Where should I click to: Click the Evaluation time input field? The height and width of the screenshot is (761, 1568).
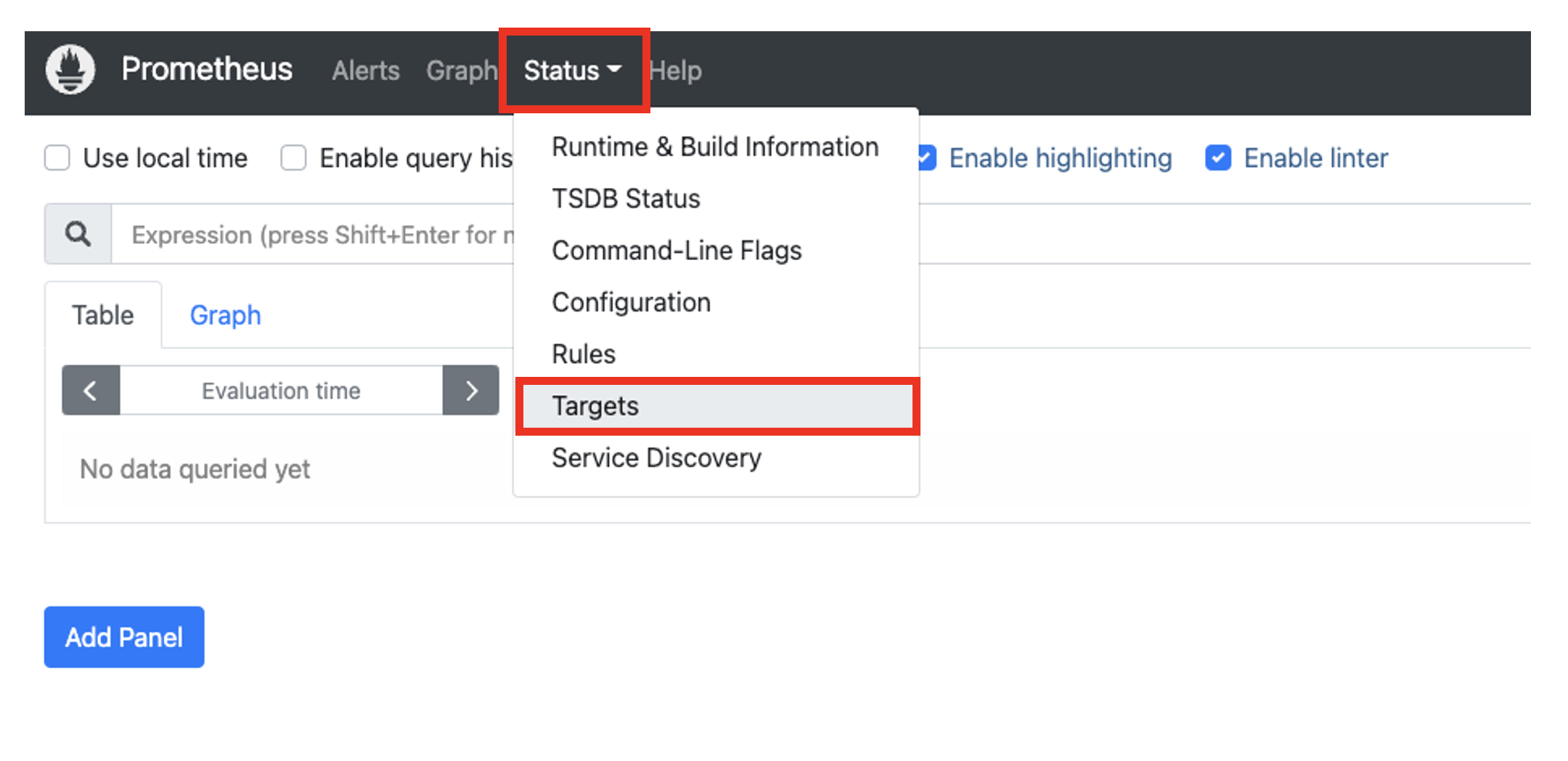pos(281,391)
